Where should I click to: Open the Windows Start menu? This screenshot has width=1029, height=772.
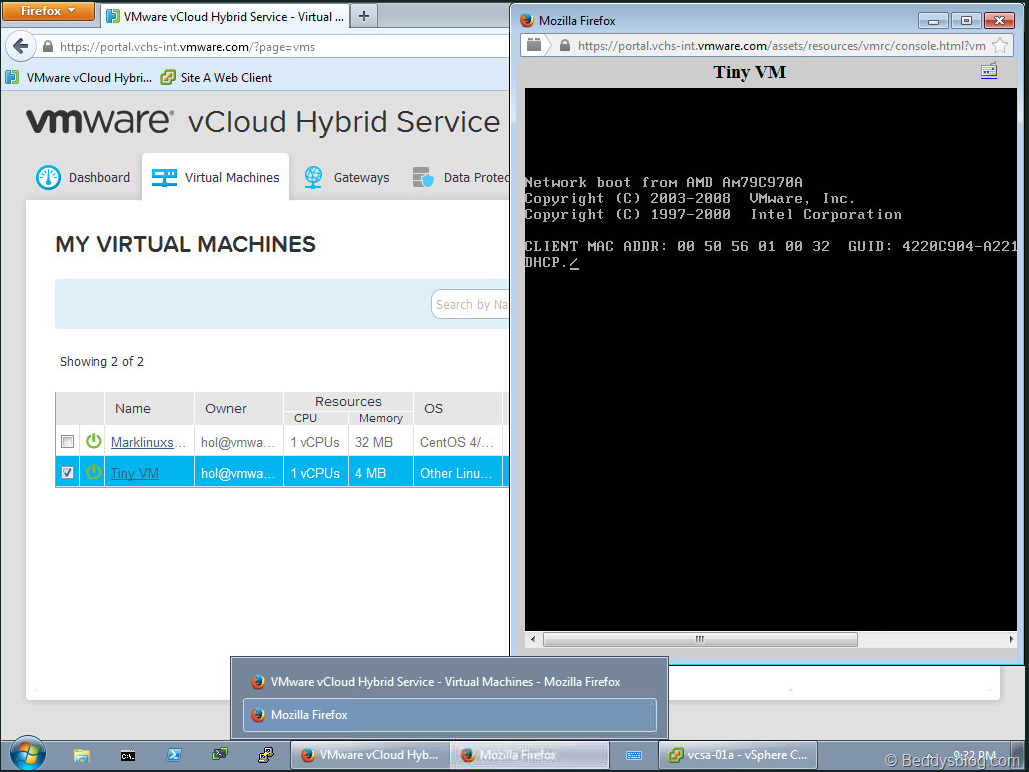[x=28, y=754]
